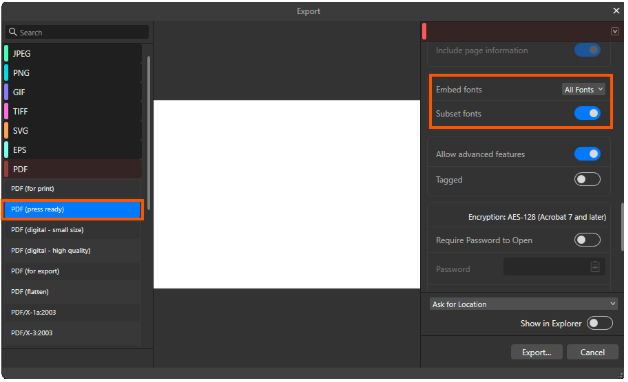Viewport: 628px width, 382px height.
Task: Click the settings panel scrollbar
Action: point(622,227)
